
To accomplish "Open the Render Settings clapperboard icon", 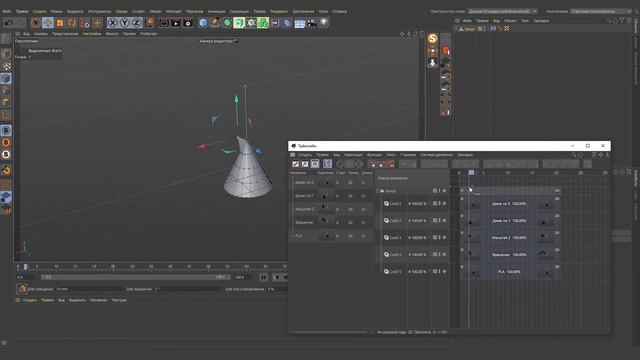I will click(188, 23).
